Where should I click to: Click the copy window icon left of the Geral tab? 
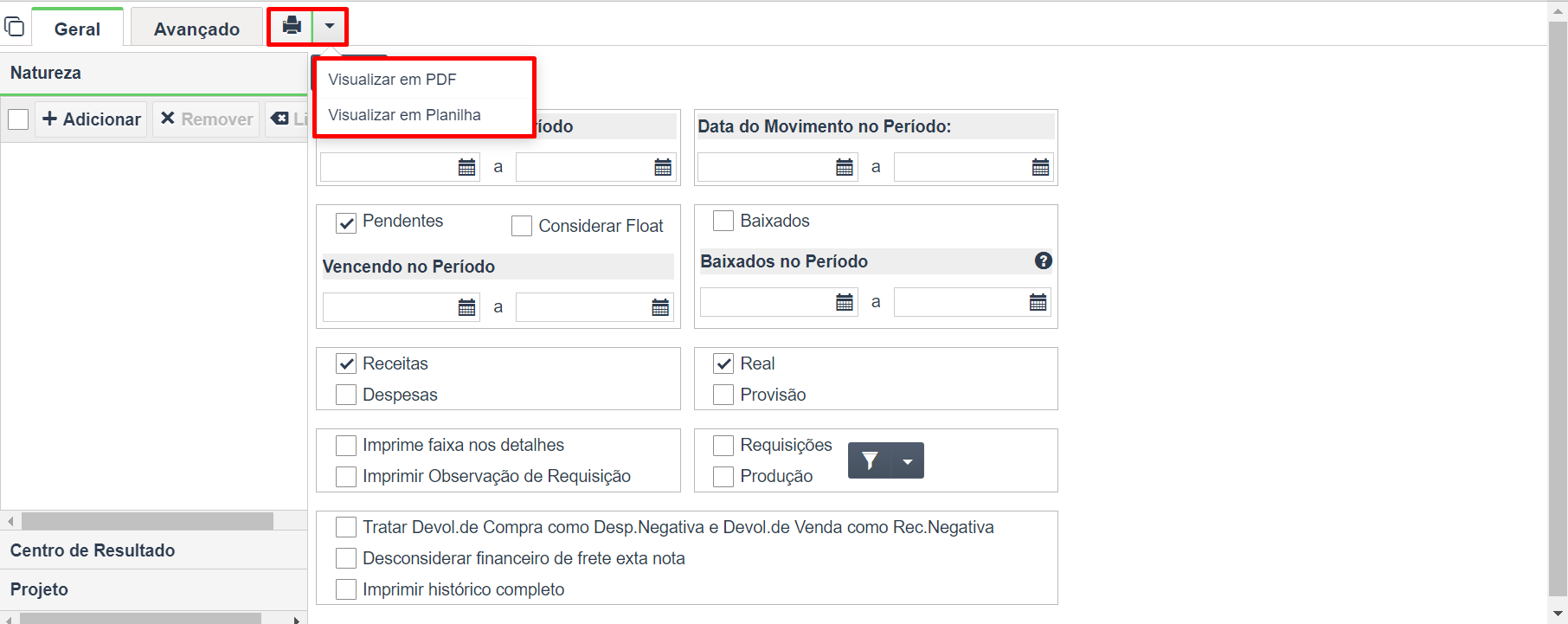coord(14,26)
